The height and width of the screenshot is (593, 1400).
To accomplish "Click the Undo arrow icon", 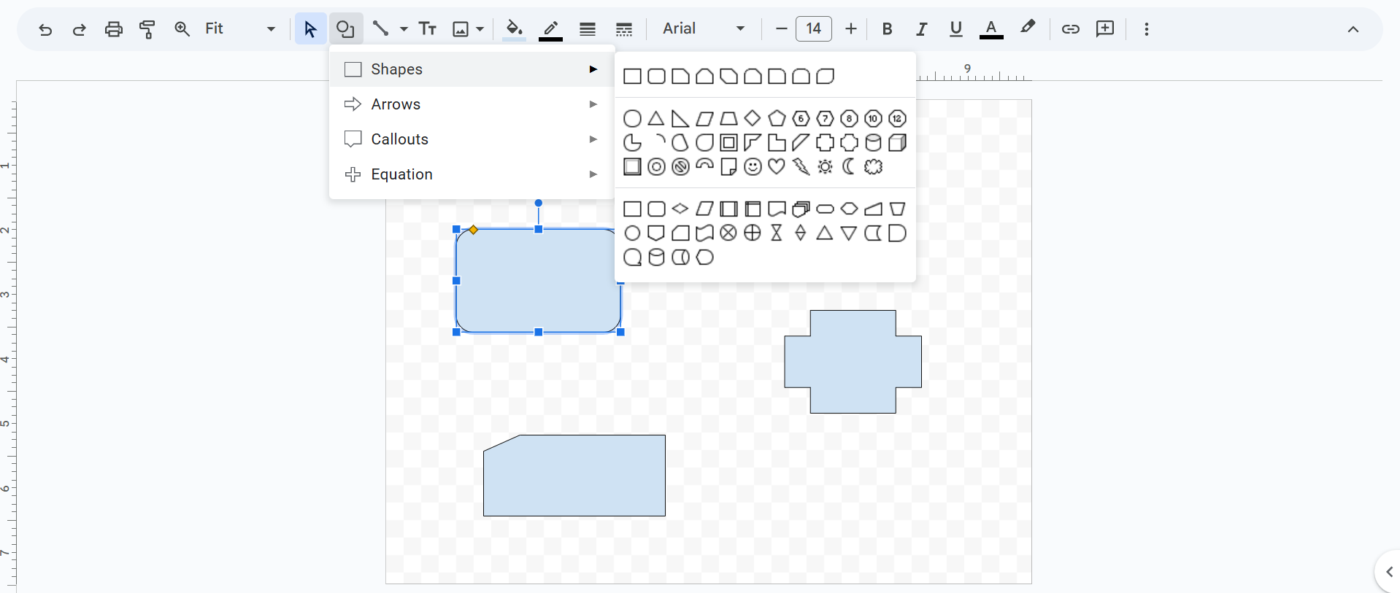I will coord(45,29).
